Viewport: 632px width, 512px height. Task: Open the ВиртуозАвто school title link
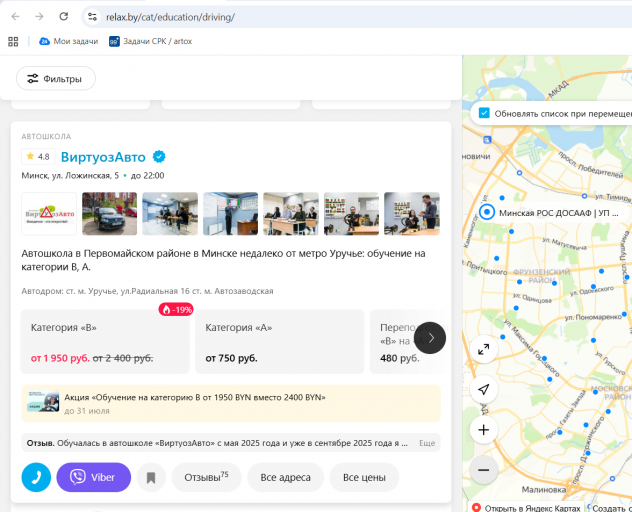(103, 157)
